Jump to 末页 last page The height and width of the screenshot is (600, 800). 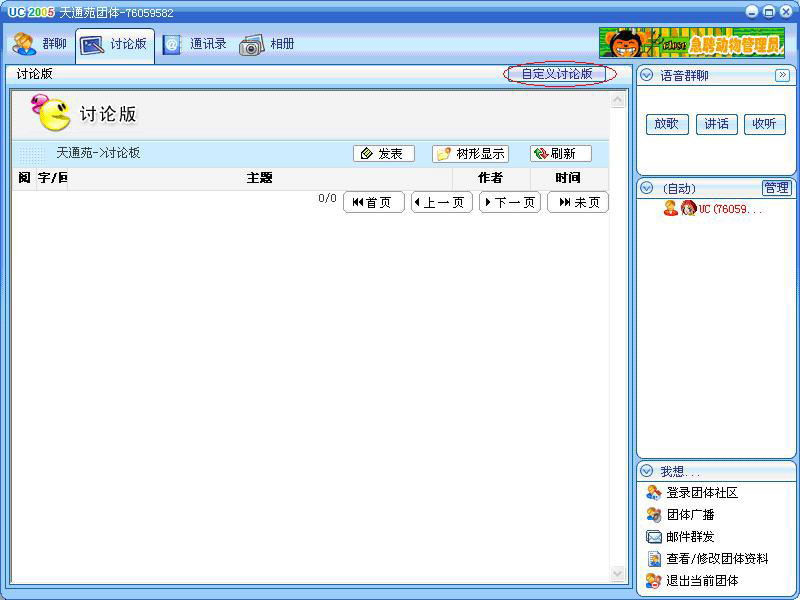click(578, 202)
